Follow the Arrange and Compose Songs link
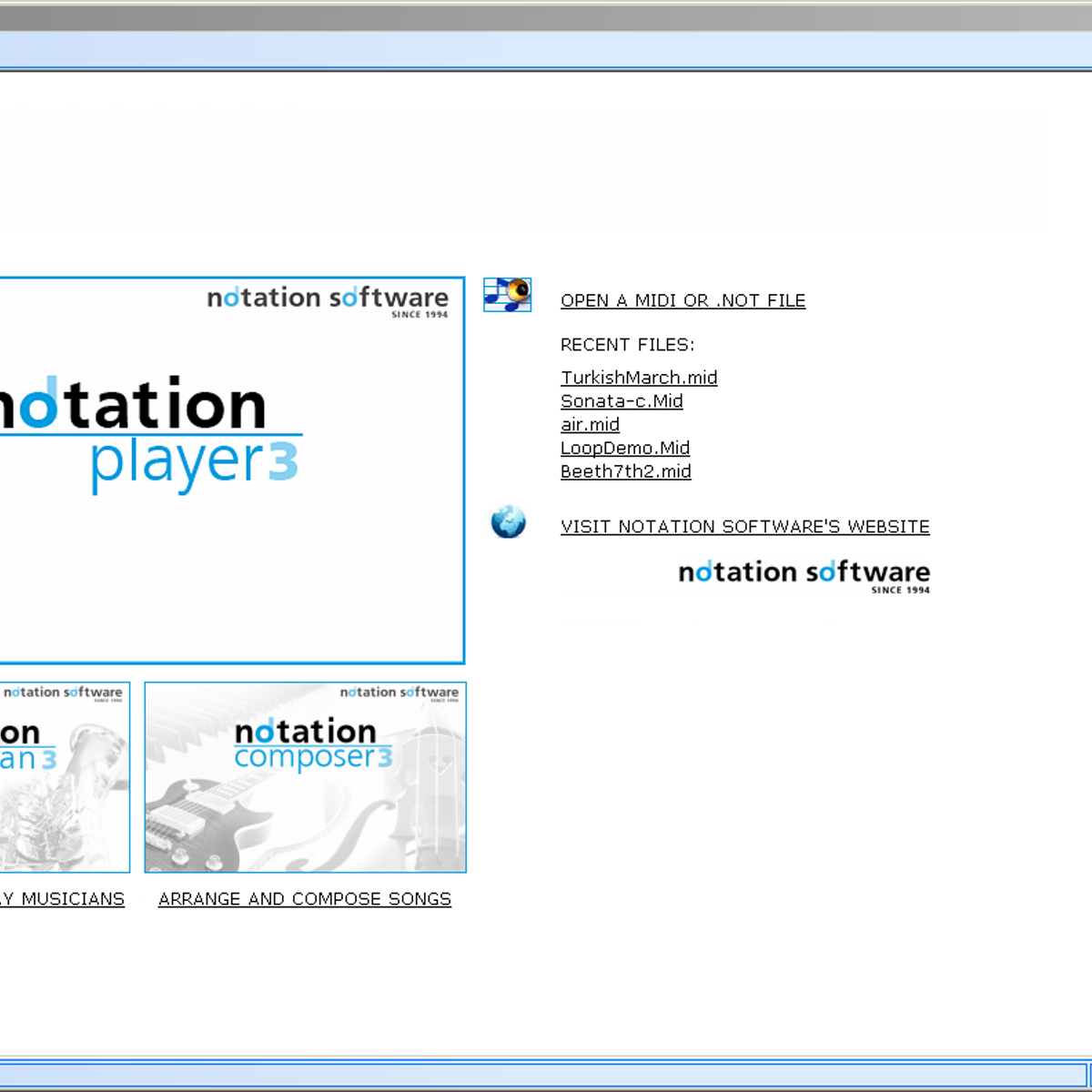 [x=305, y=899]
